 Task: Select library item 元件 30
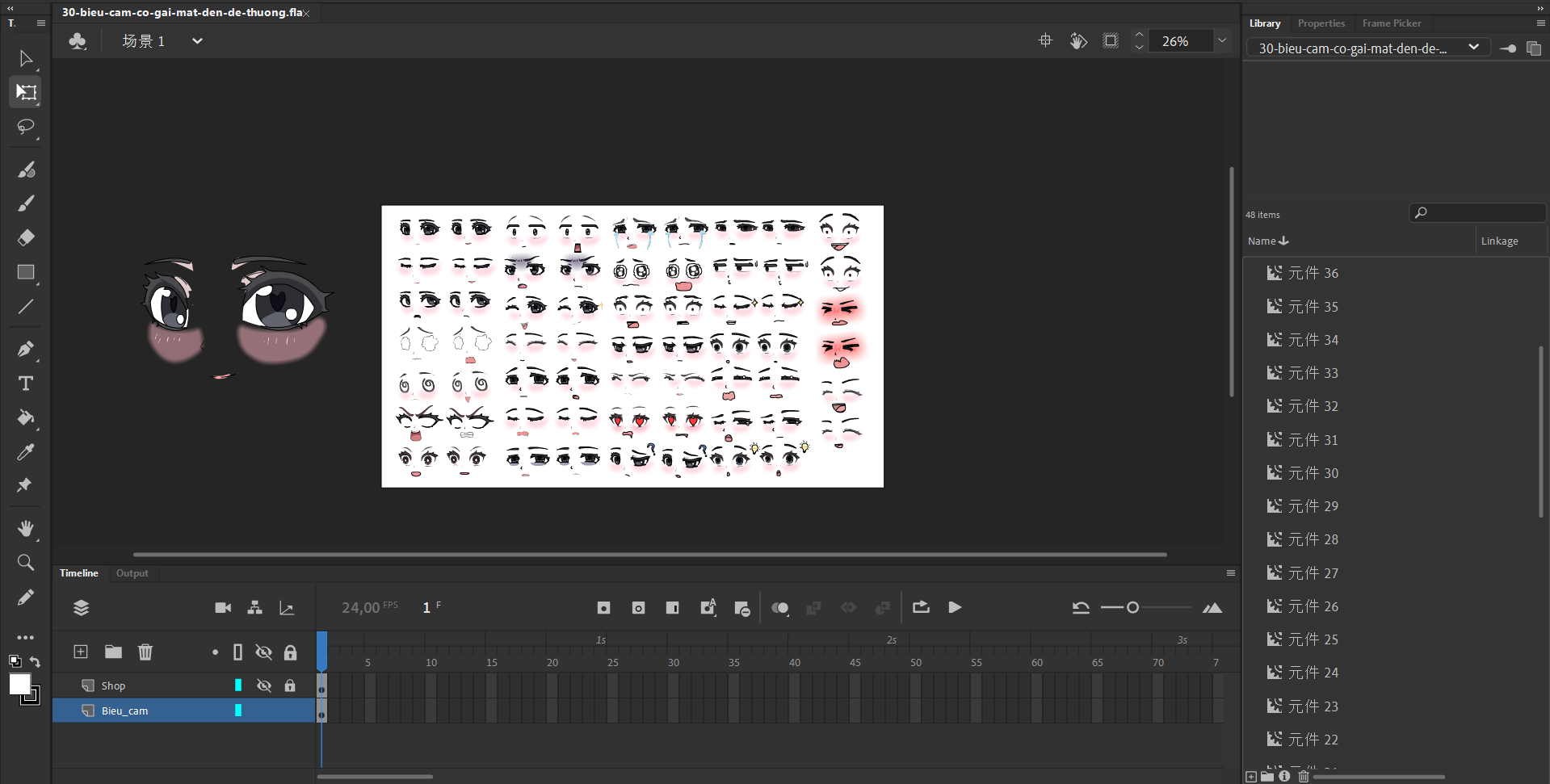click(x=1313, y=473)
